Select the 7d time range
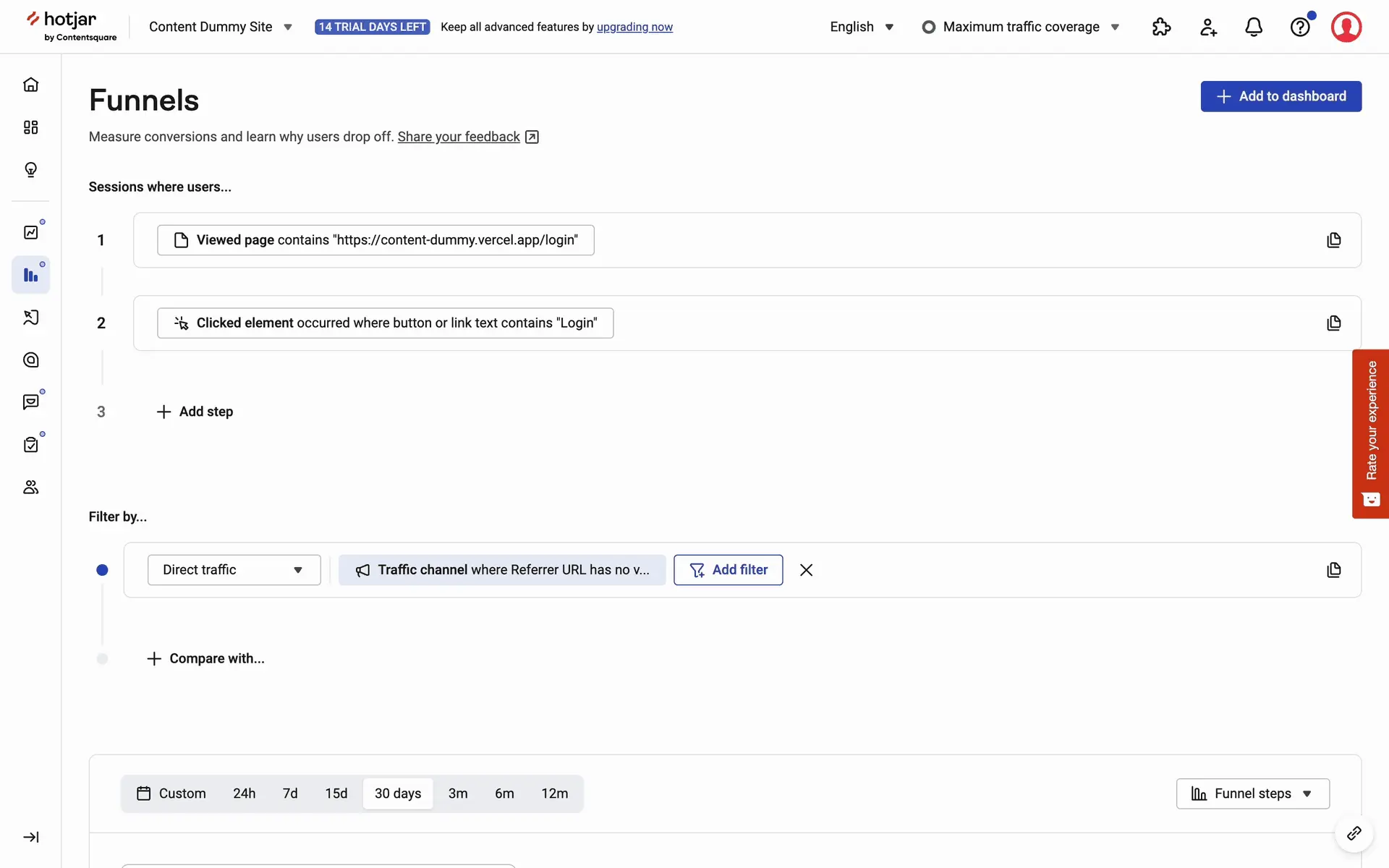This screenshot has height=868, width=1389. (290, 793)
